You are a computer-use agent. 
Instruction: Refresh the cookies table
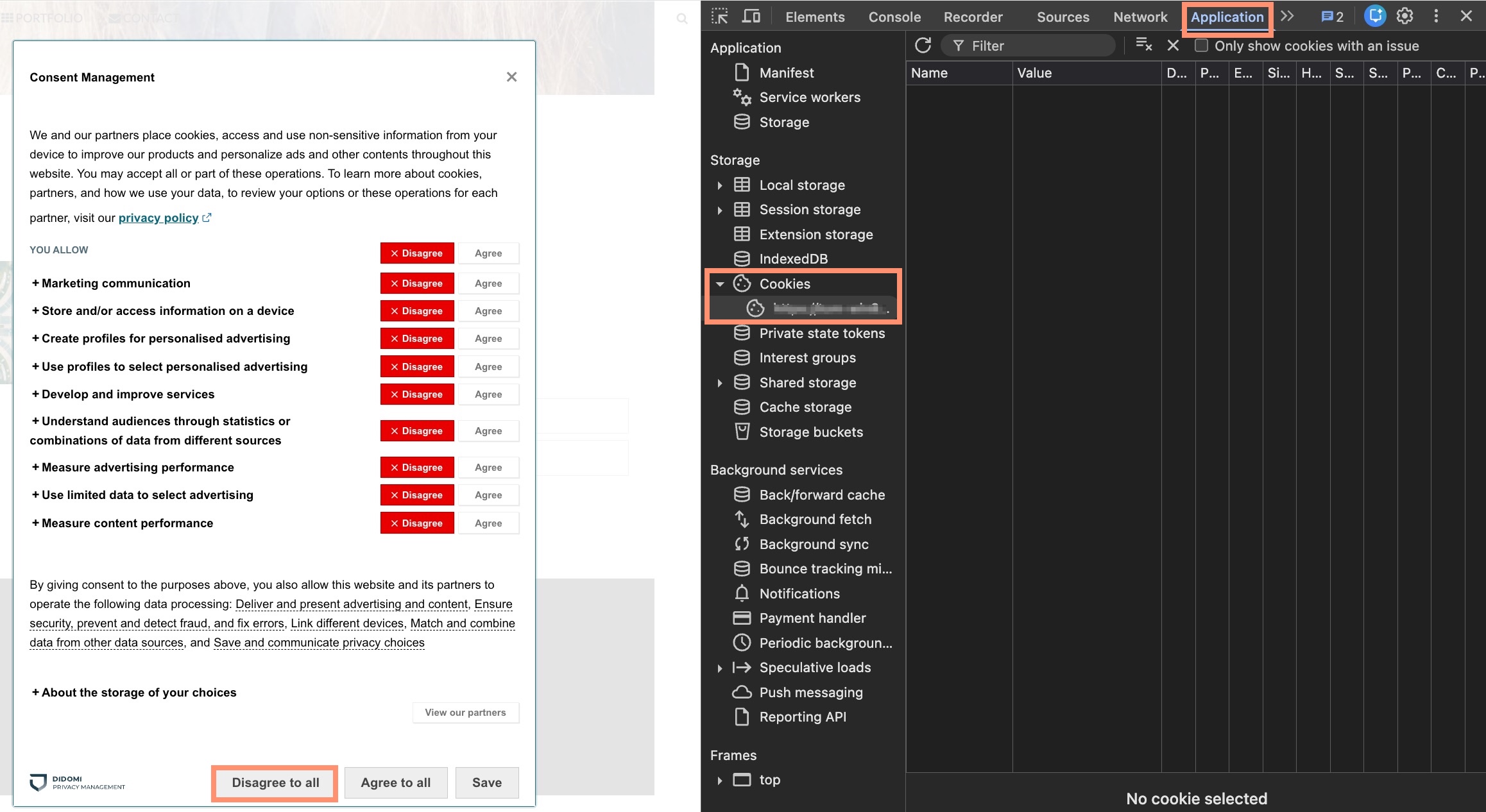(923, 46)
